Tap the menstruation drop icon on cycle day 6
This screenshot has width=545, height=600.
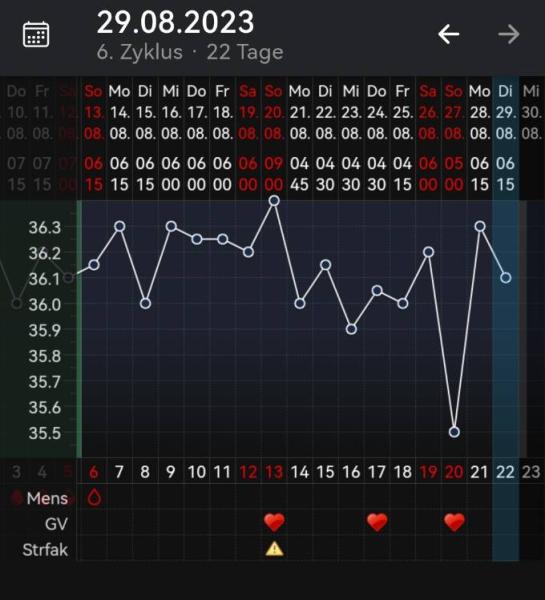pos(94,498)
